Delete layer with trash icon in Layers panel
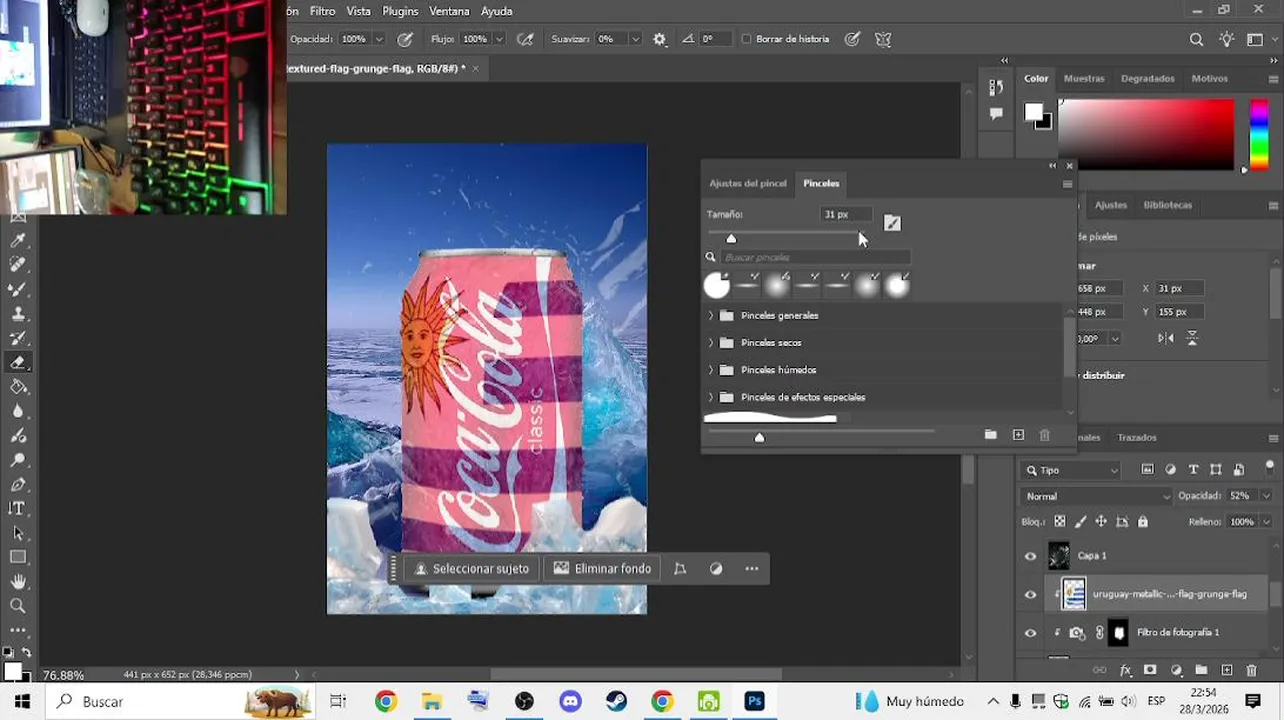The height and width of the screenshot is (720, 1284). (1252, 670)
